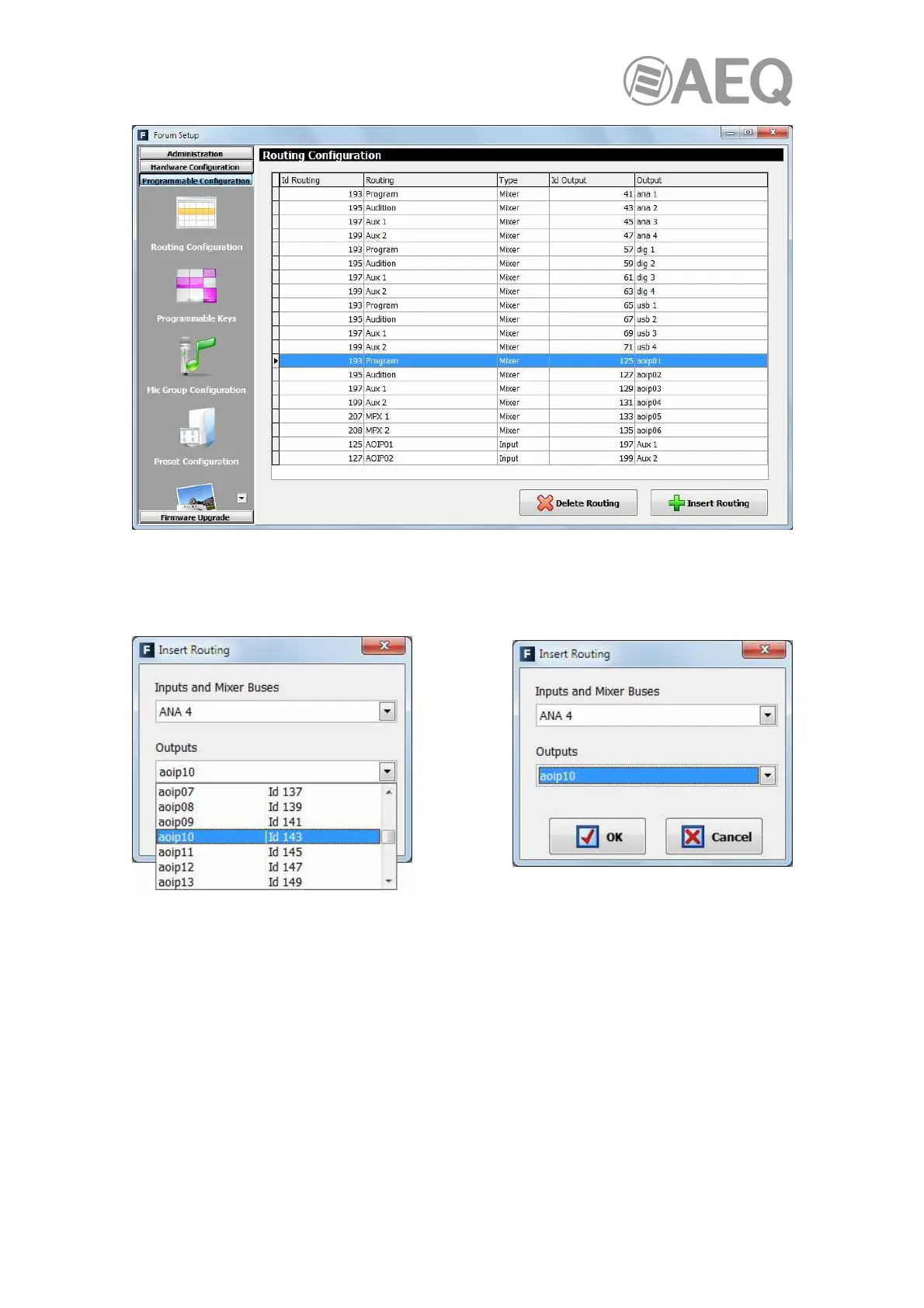This screenshot has width=924, height=1308.
Task: Click the Id Output column header
Action: [592, 180]
